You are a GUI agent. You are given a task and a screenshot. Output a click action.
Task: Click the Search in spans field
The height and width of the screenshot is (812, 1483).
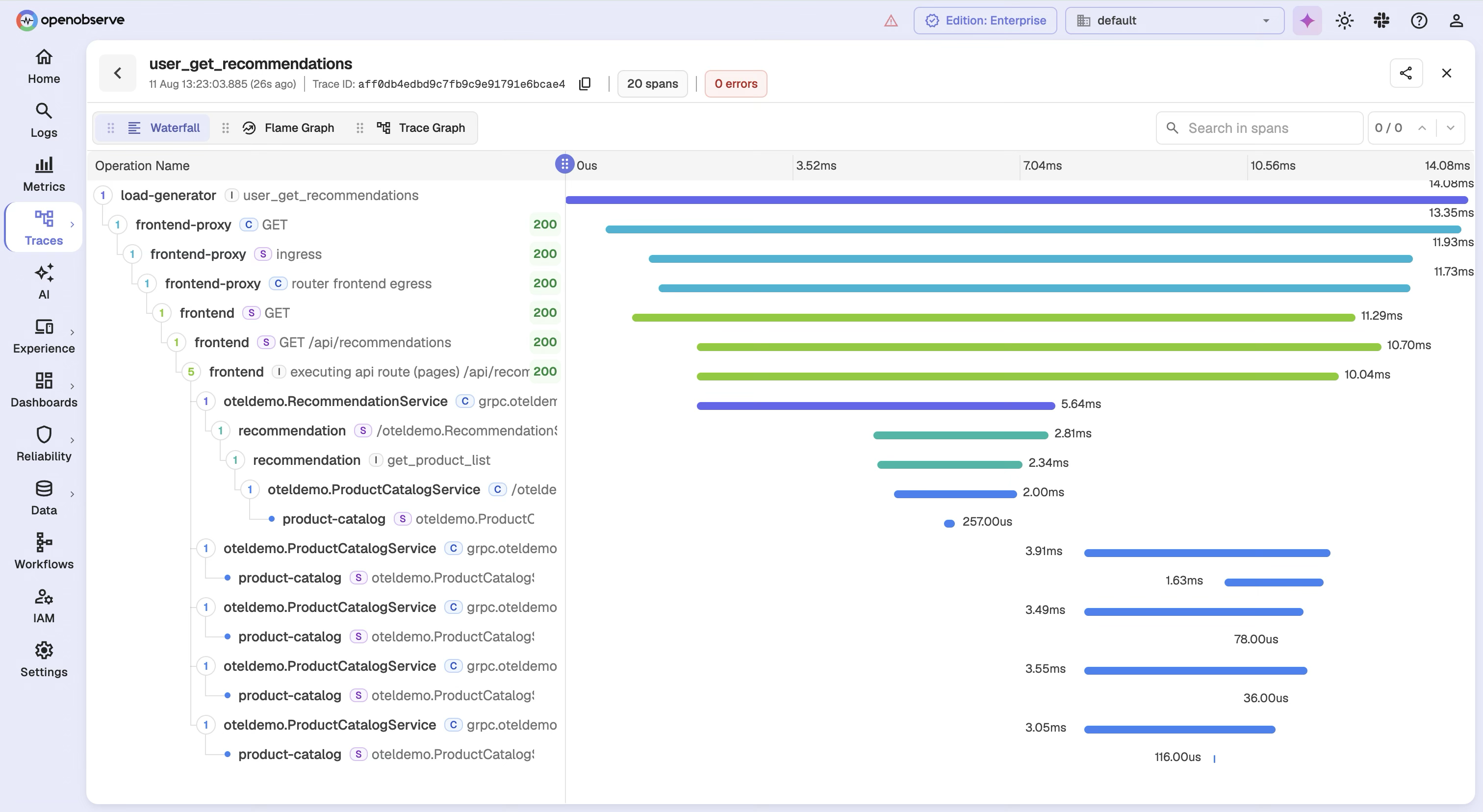(1260, 128)
